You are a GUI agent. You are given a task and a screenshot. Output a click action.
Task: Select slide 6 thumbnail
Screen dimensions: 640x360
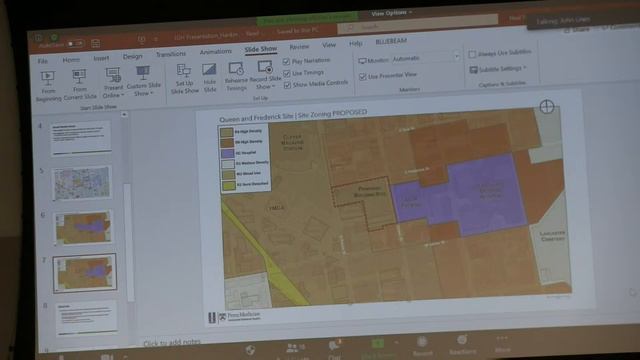click(x=83, y=227)
